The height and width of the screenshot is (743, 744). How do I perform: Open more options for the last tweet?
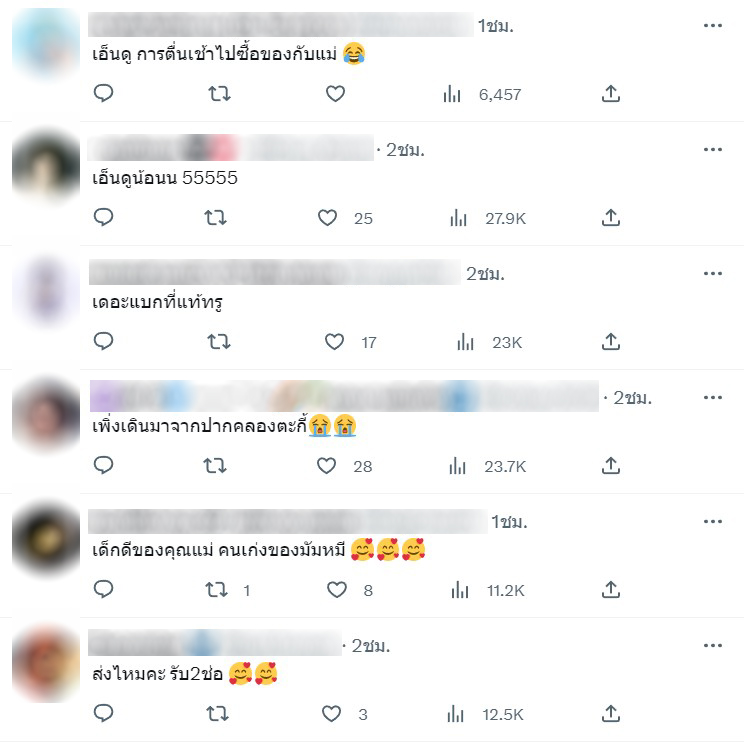tap(713, 645)
